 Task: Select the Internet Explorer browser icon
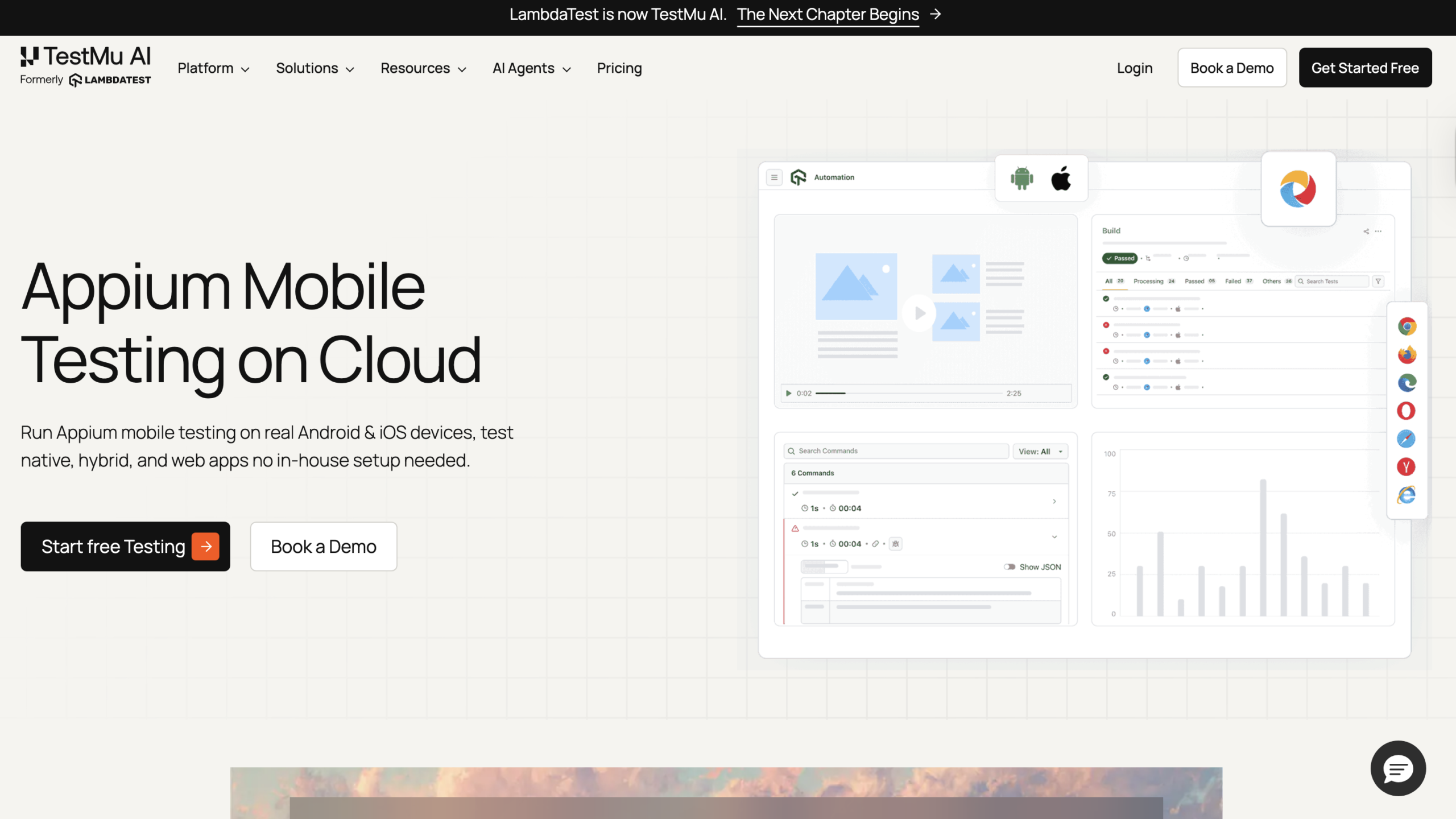1407,495
